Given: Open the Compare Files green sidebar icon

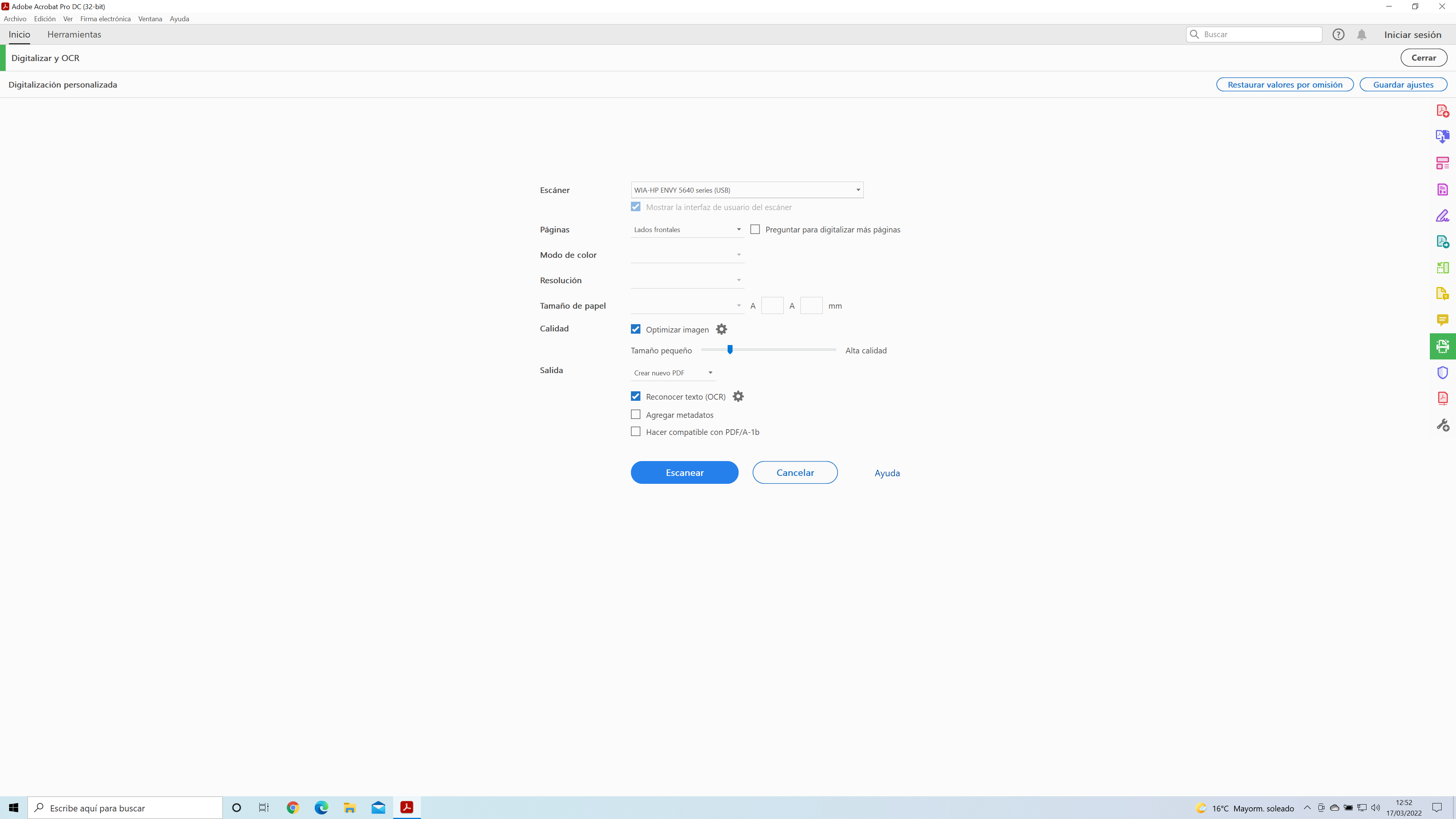Looking at the screenshot, I should 1442,268.
